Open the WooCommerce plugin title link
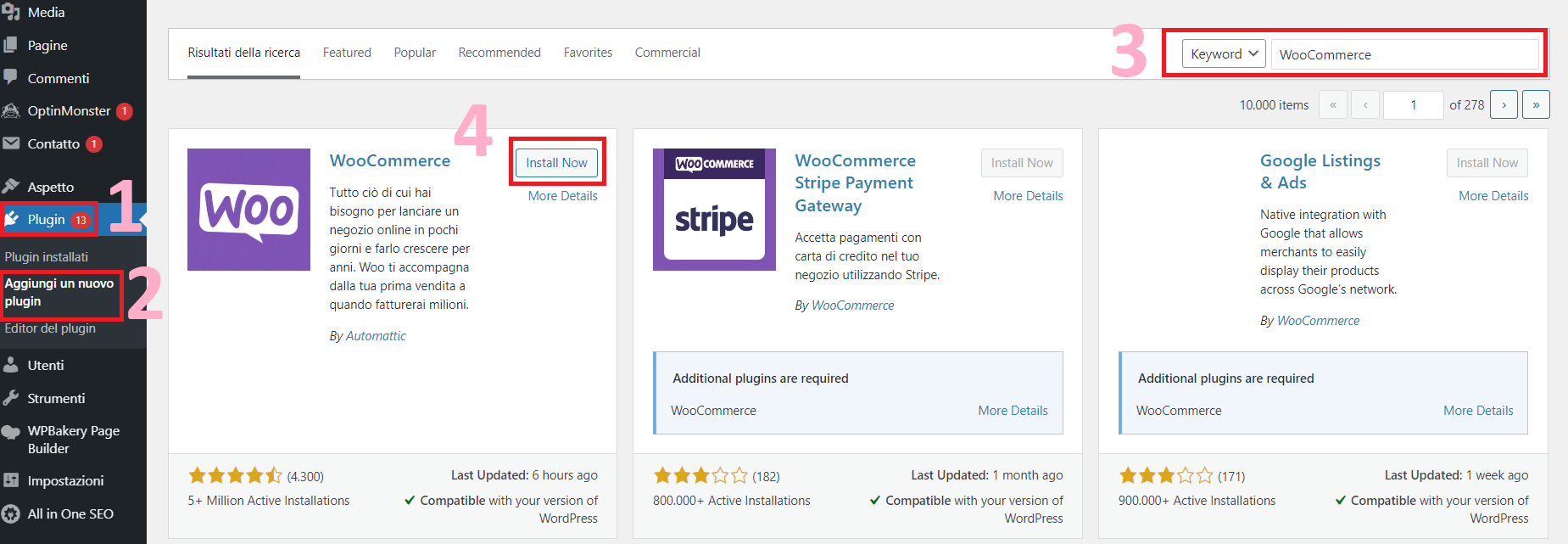 click(390, 160)
